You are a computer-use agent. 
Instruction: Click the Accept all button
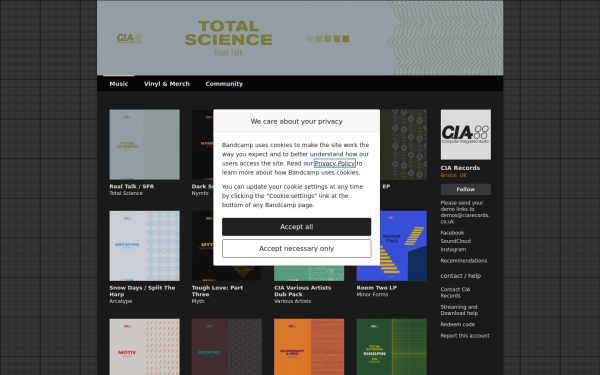coord(296,227)
